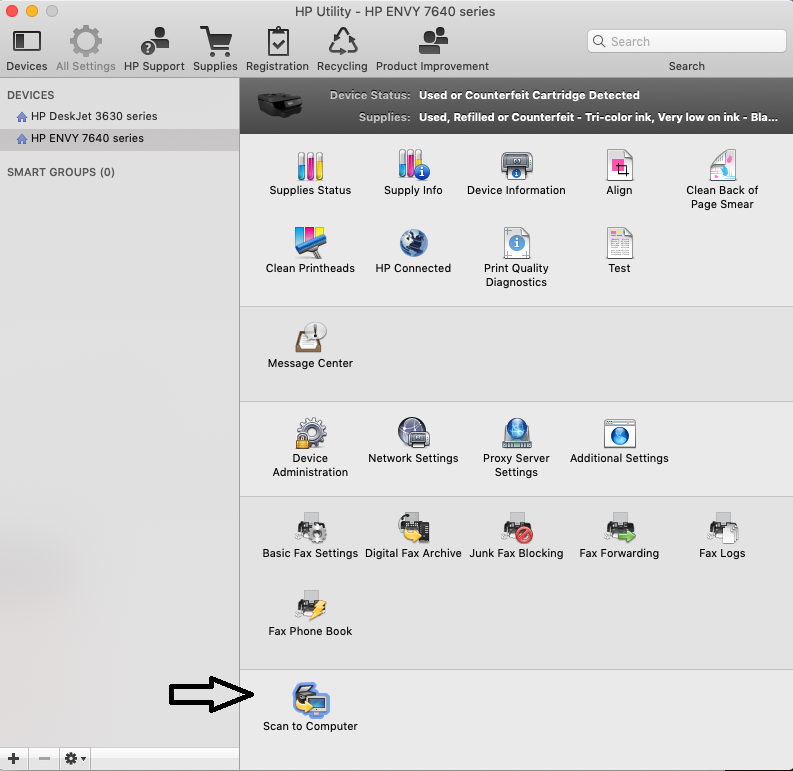Add a device with plus button
The height and width of the screenshot is (771, 793).
point(14,758)
